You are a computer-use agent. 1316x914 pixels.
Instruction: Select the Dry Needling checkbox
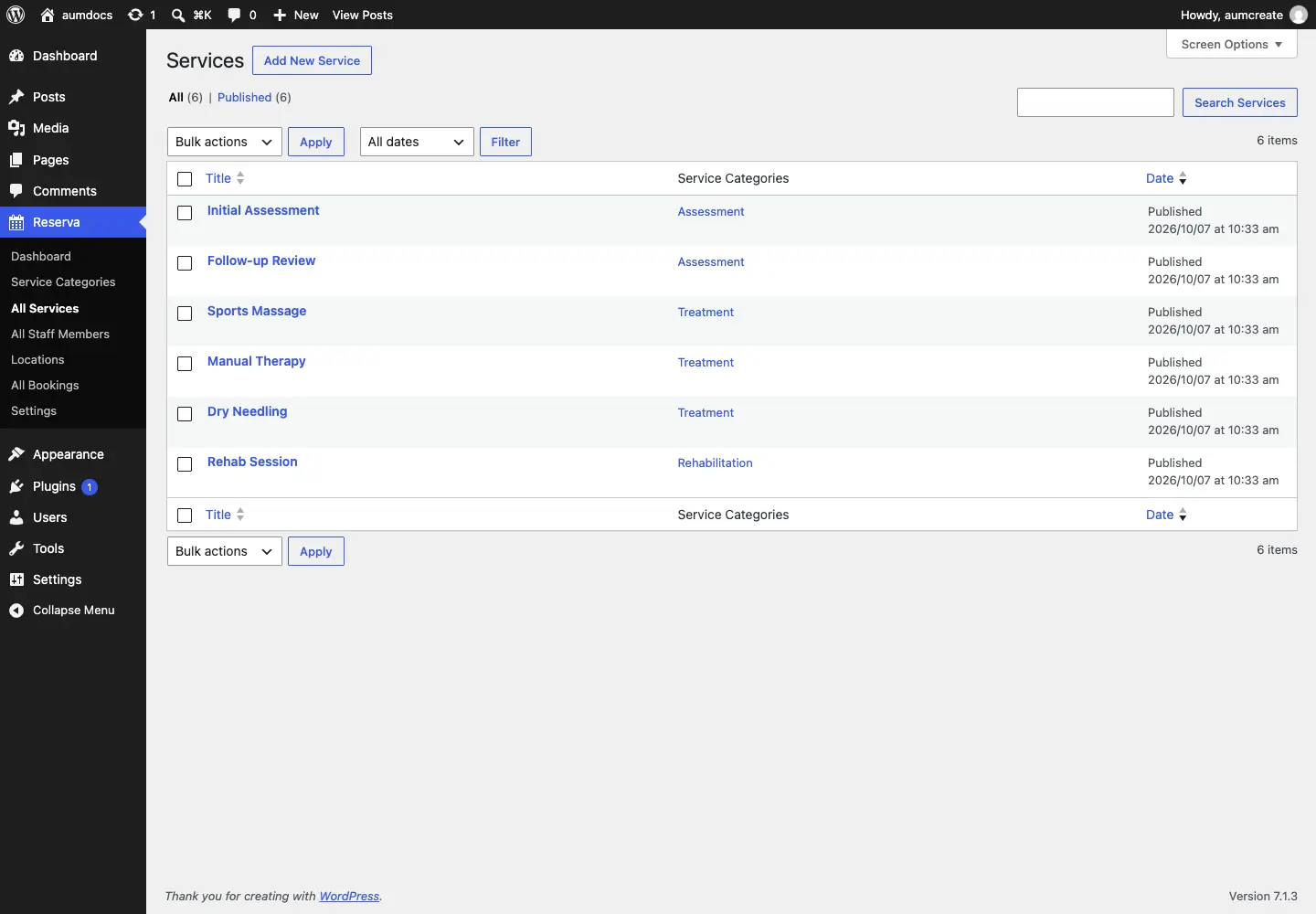tap(185, 414)
